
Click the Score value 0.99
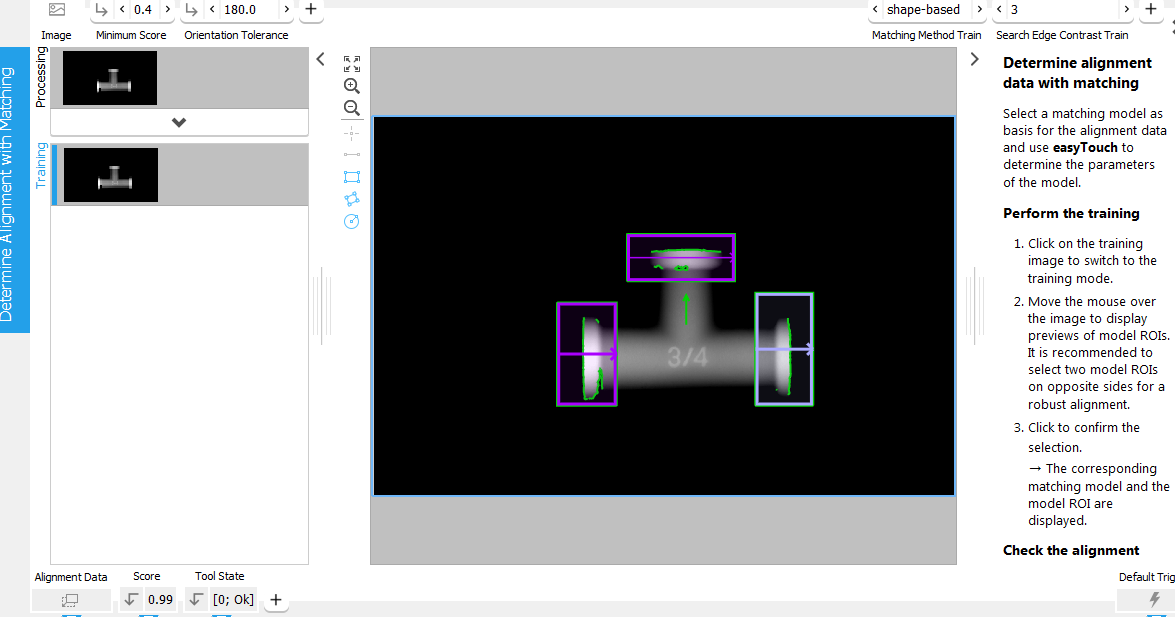160,599
